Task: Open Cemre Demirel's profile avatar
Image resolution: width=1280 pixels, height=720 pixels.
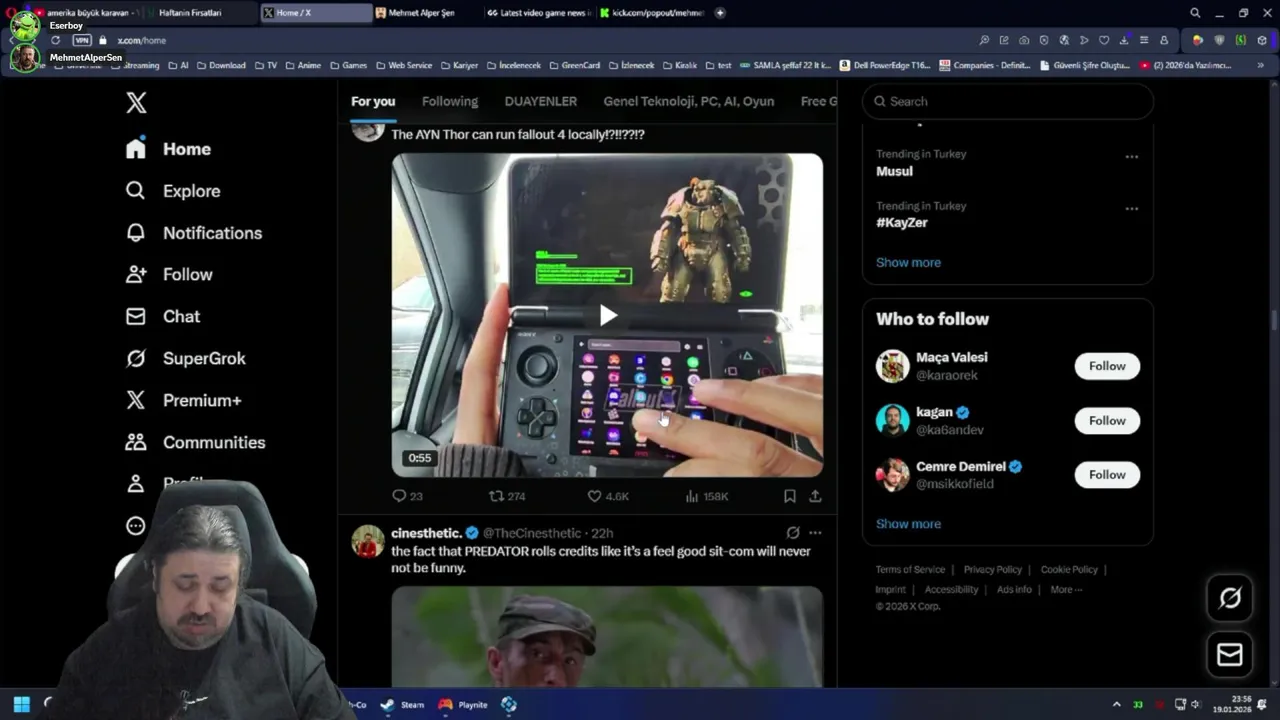Action: point(893,475)
